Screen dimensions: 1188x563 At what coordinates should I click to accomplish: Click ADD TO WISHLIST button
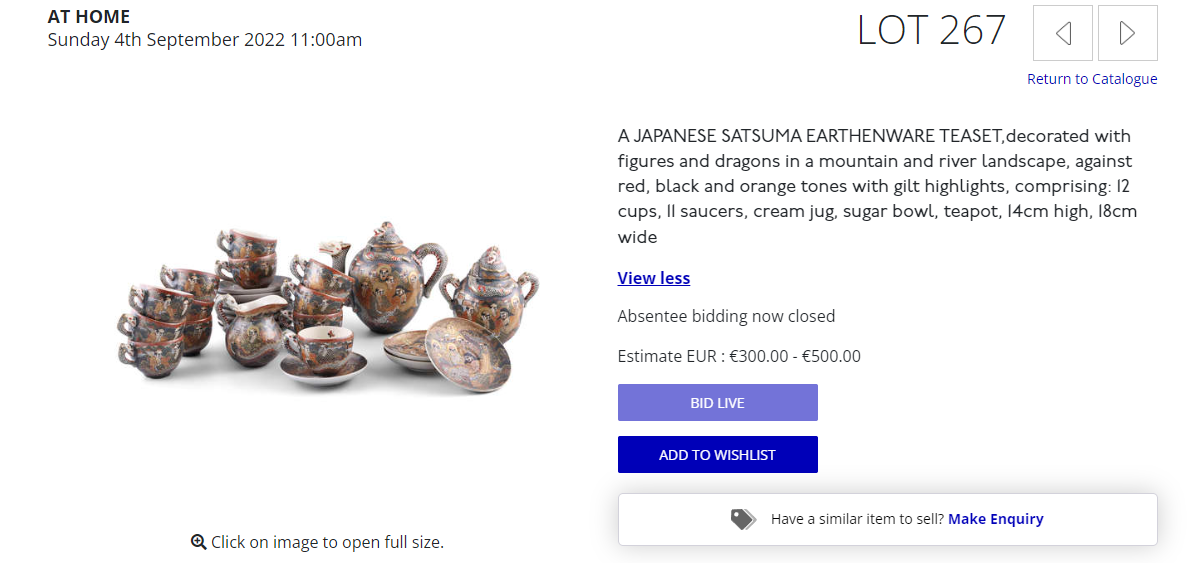coord(717,455)
